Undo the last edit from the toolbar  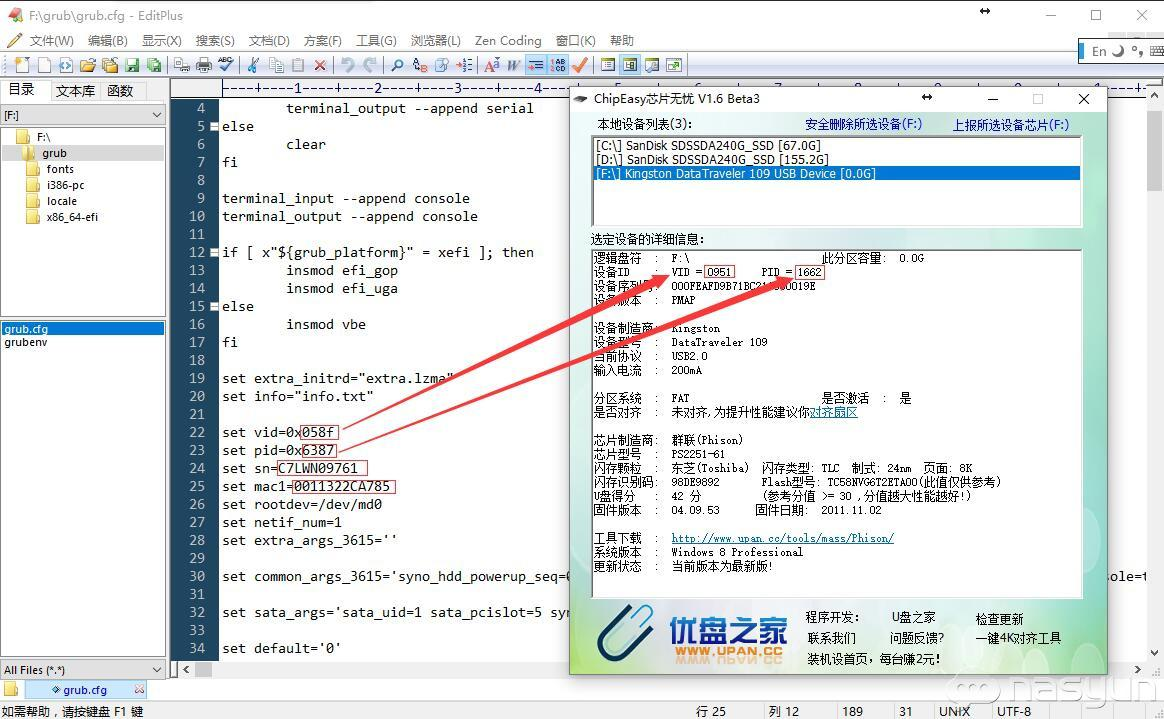pos(347,65)
